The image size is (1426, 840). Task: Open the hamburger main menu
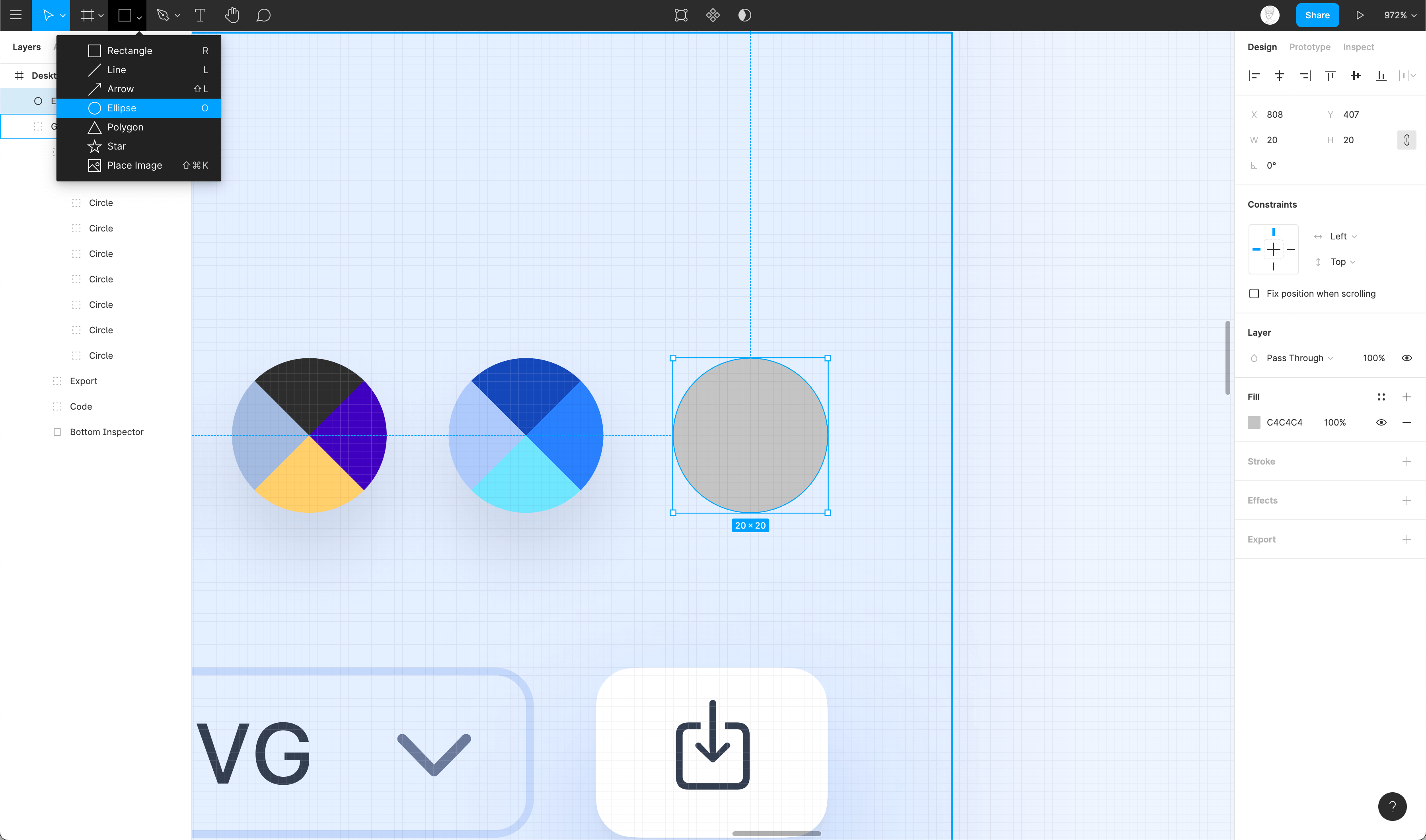coord(16,15)
